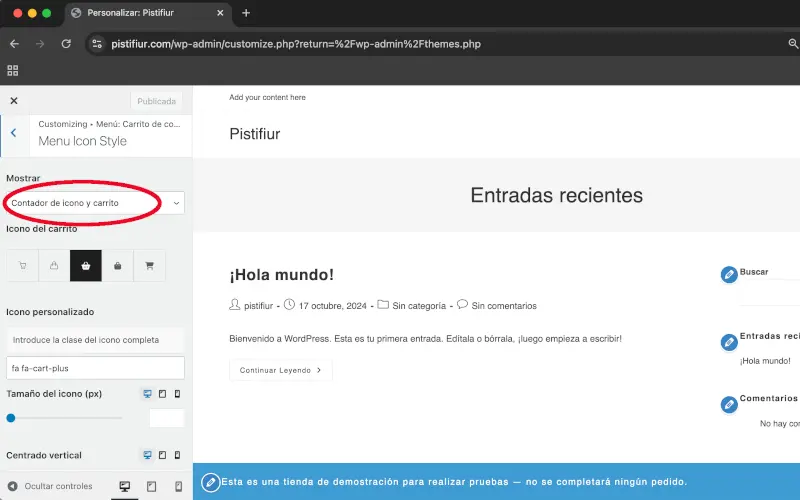Open the Sin comentarios link
The image size is (800, 500).
(x=504, y=306)
